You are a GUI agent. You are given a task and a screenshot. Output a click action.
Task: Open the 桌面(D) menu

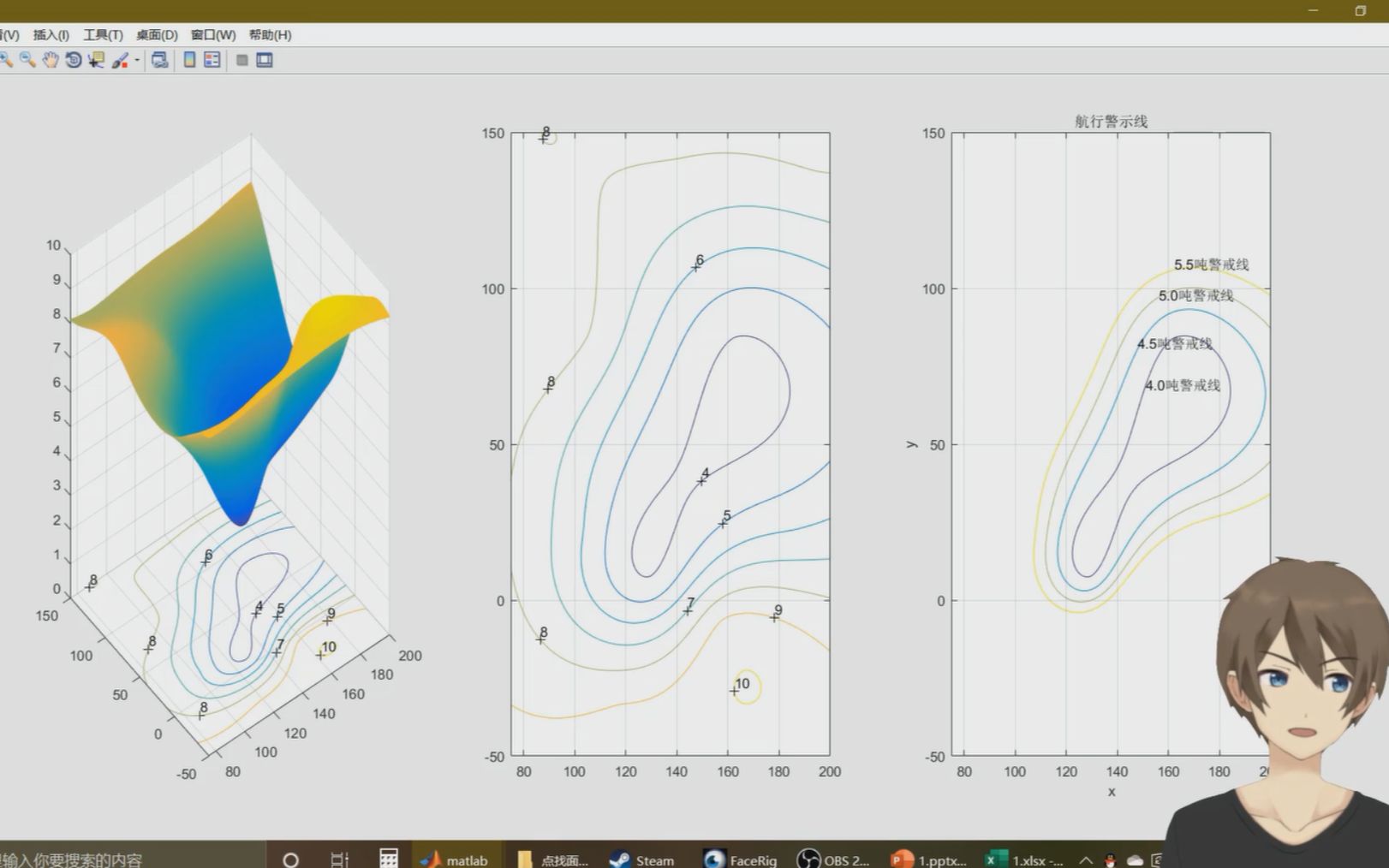(157, 35)
